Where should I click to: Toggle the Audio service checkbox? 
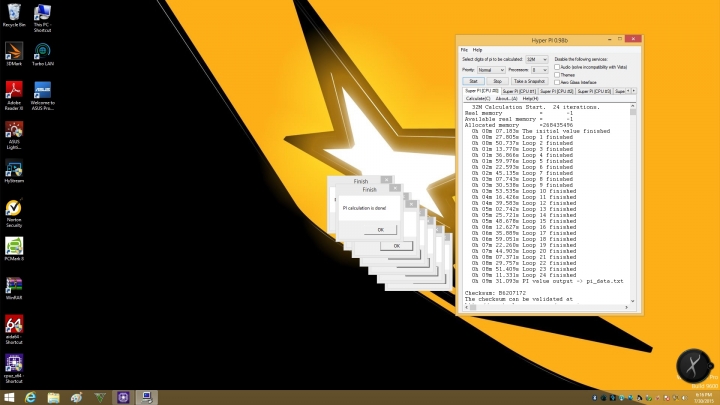[x=557, y=67]
